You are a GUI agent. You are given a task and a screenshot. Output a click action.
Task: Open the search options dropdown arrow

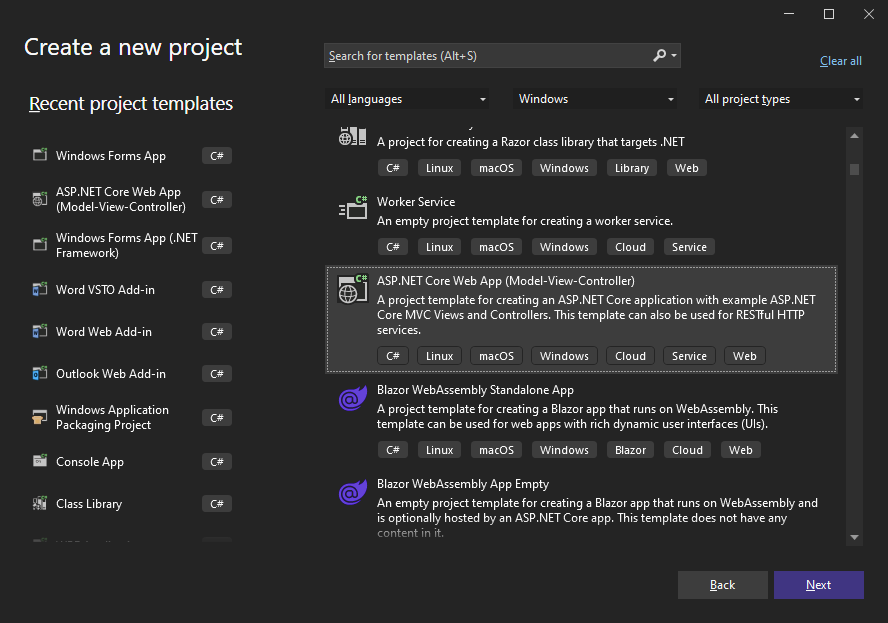click(674, 56)
